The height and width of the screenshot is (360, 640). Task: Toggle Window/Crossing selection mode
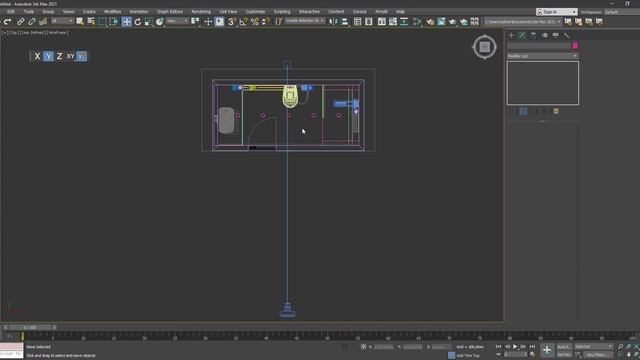113,22
